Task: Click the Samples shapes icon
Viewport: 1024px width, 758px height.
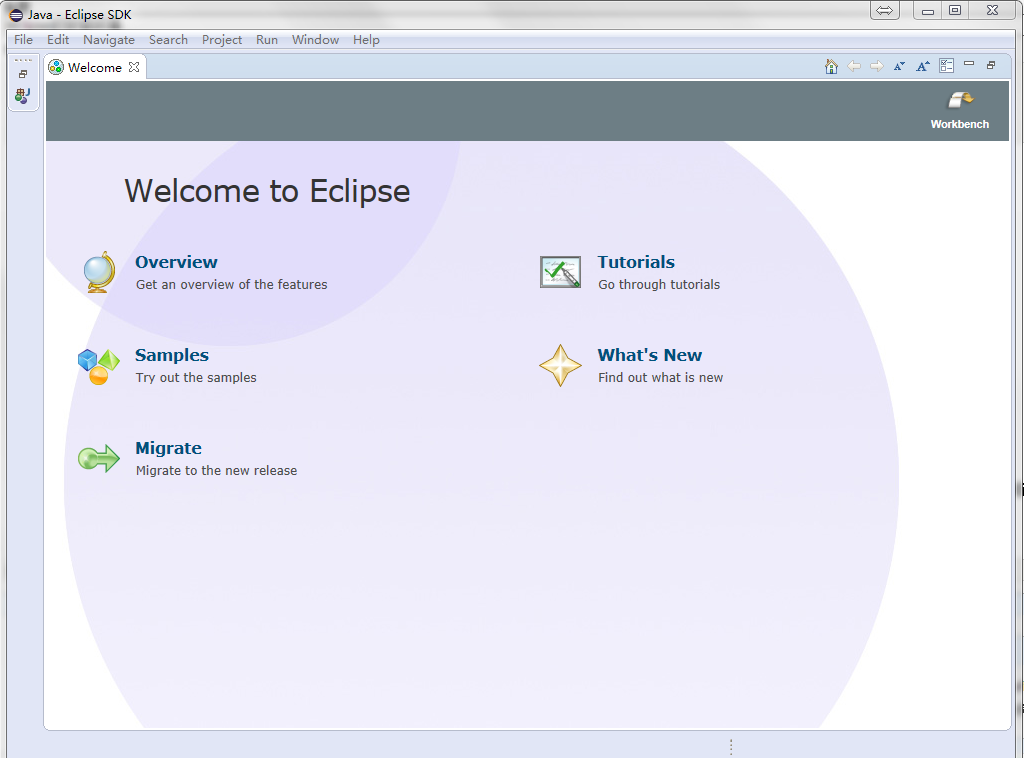Action: pyautogui.click(x=99, y=366)
